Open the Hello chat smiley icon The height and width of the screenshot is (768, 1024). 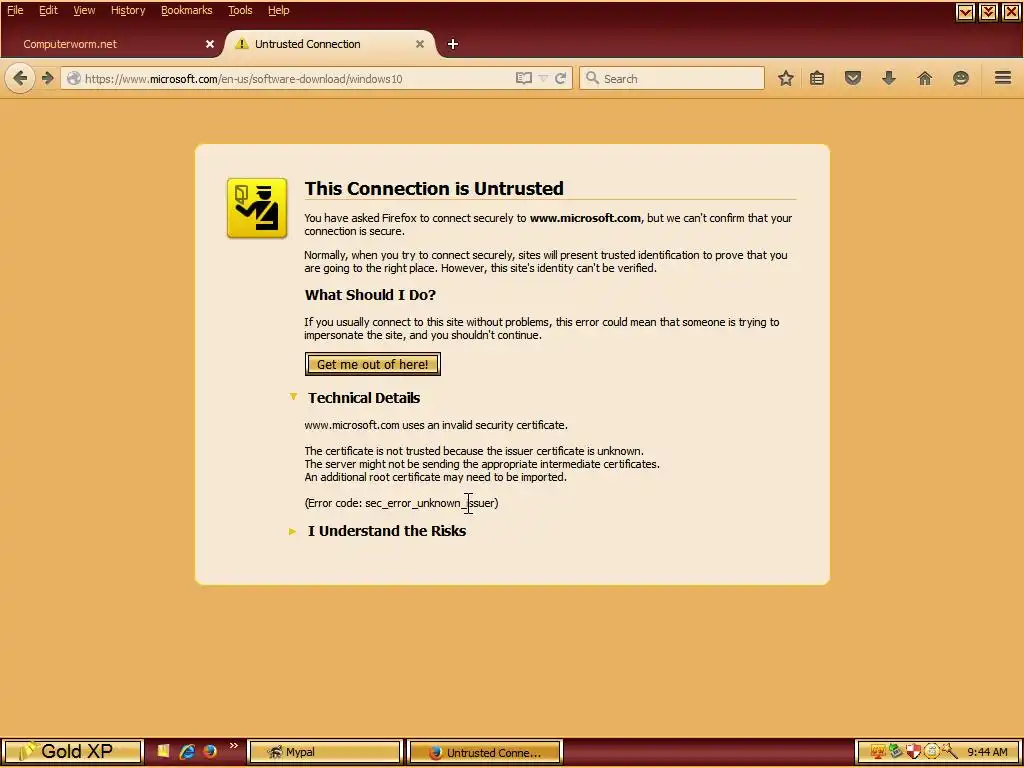(x=960, y=78)
